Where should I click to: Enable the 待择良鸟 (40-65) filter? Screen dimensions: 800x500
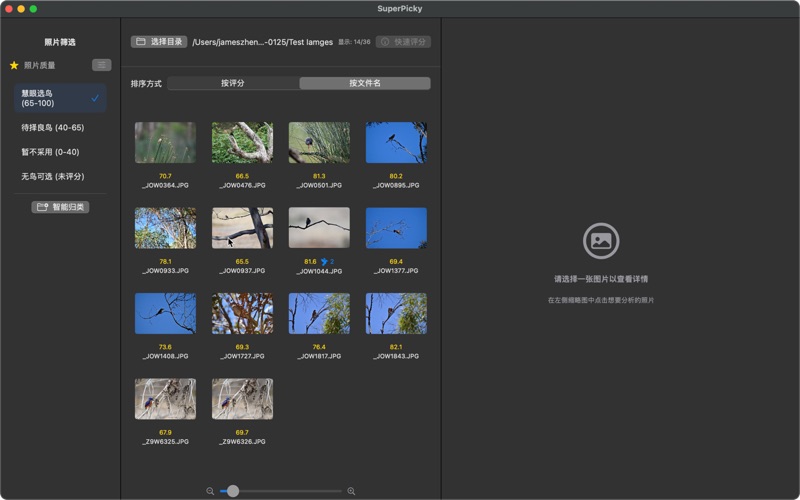[53, 128]
